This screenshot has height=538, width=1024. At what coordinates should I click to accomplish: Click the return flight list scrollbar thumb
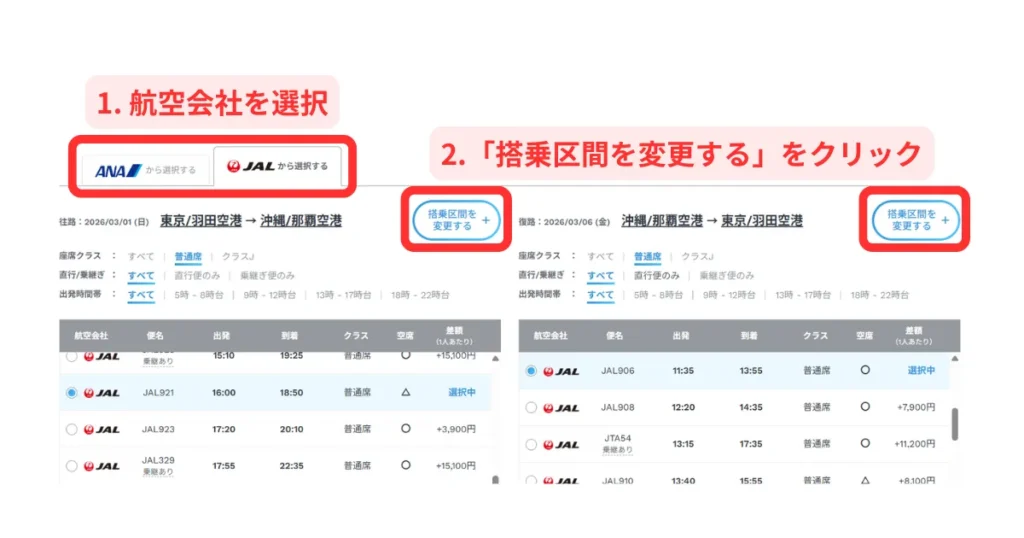(x=954, y=423)
